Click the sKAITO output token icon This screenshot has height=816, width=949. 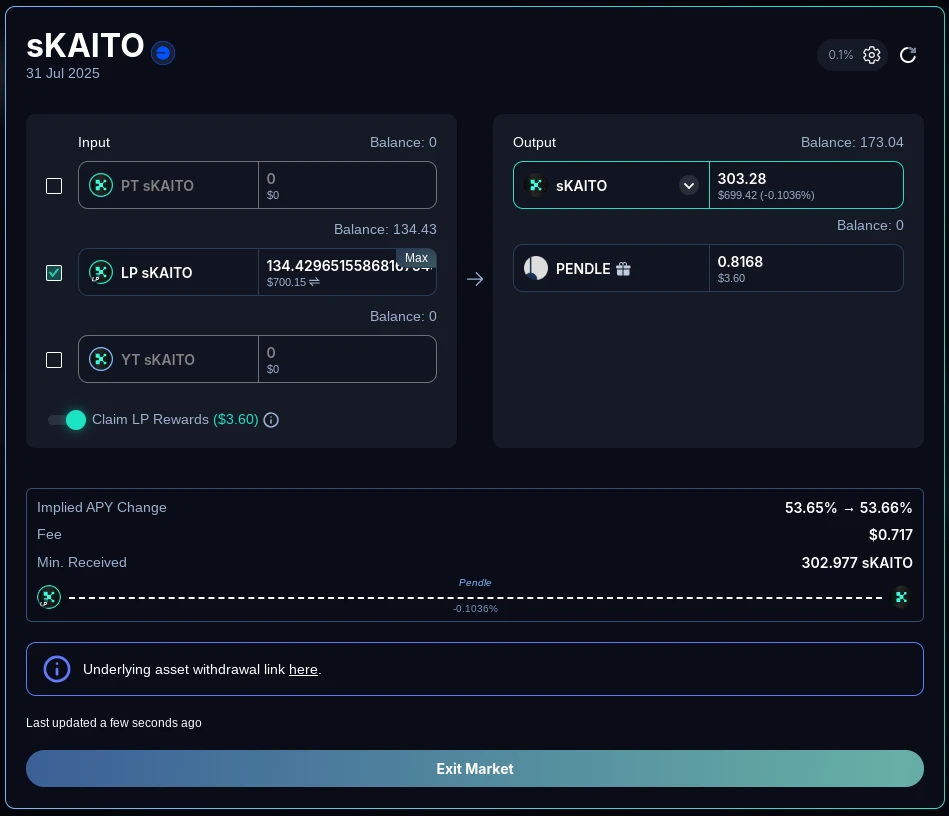click(x=536, y=185)
